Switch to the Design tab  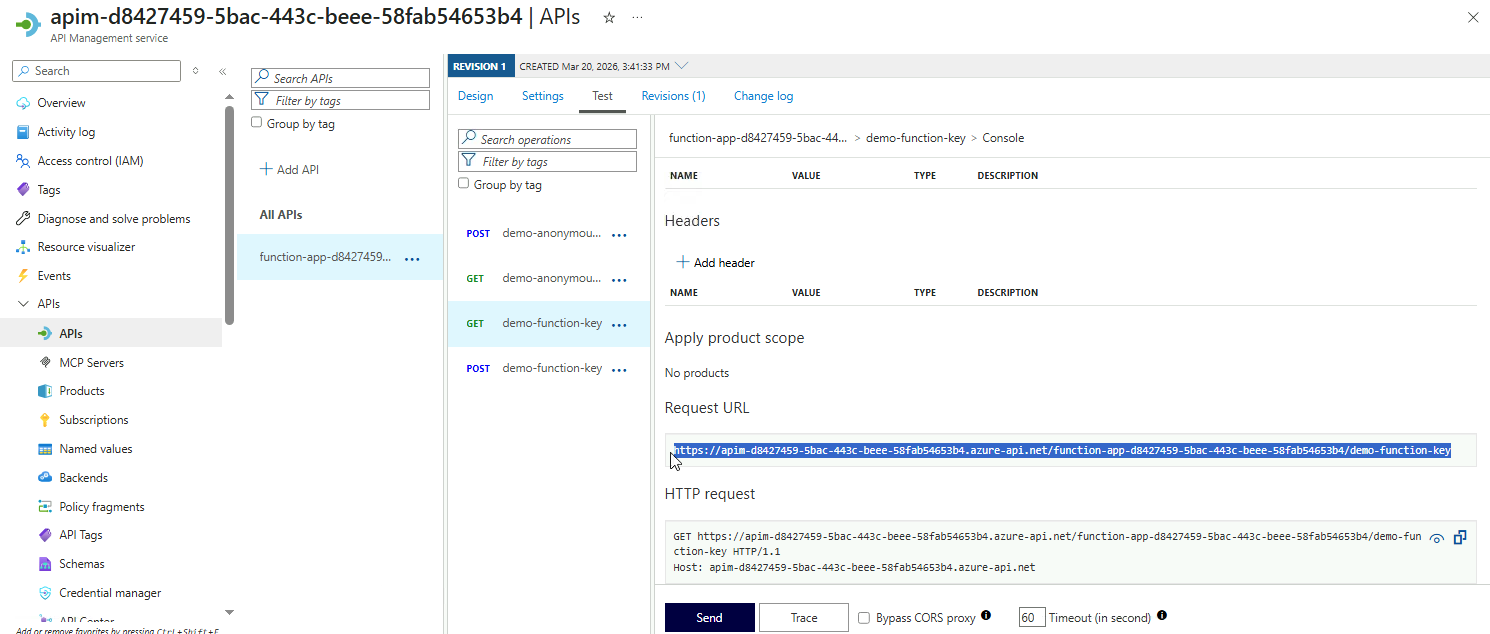475,96
